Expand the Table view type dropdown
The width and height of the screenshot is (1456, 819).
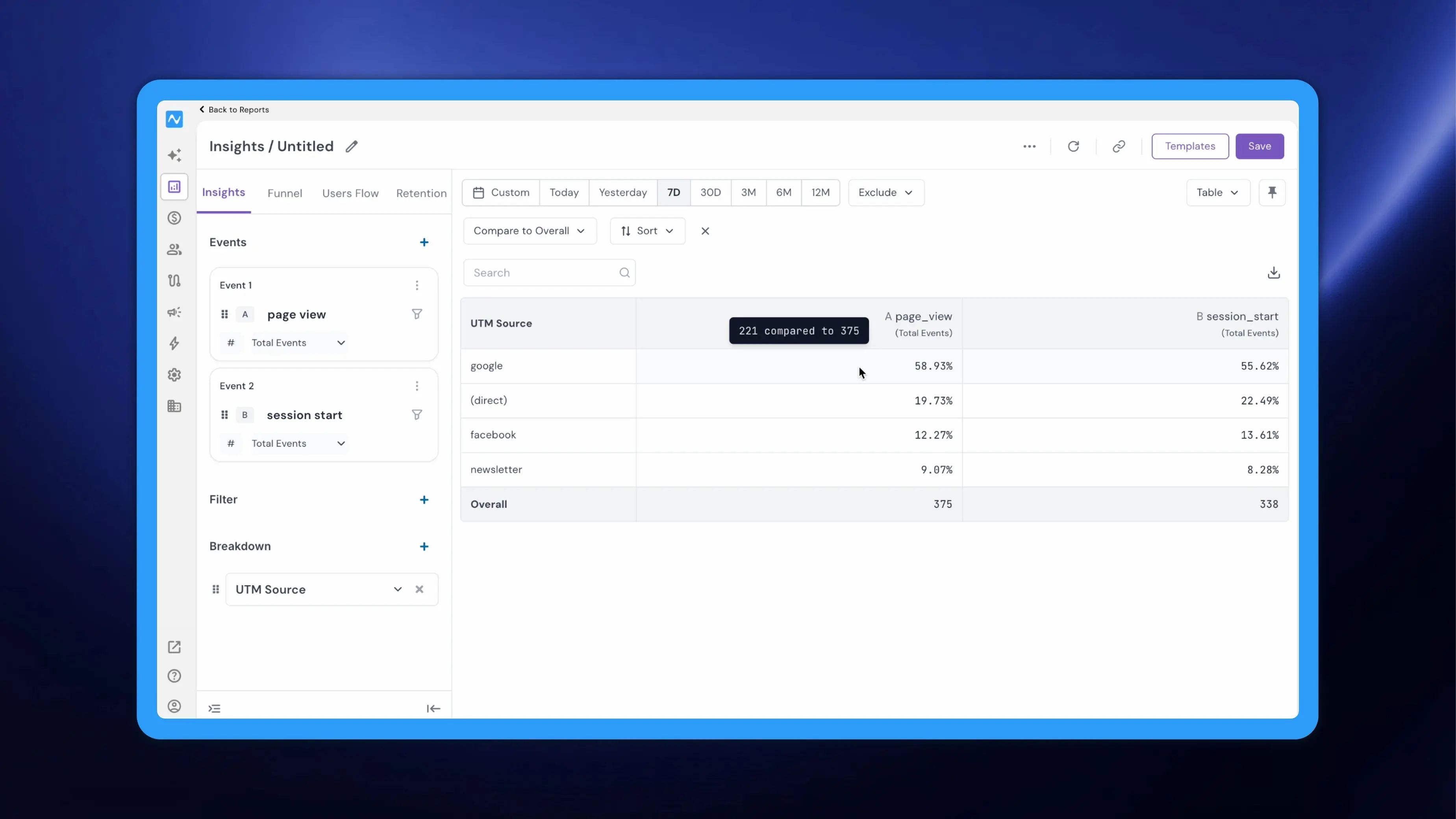coord(1218,193)
